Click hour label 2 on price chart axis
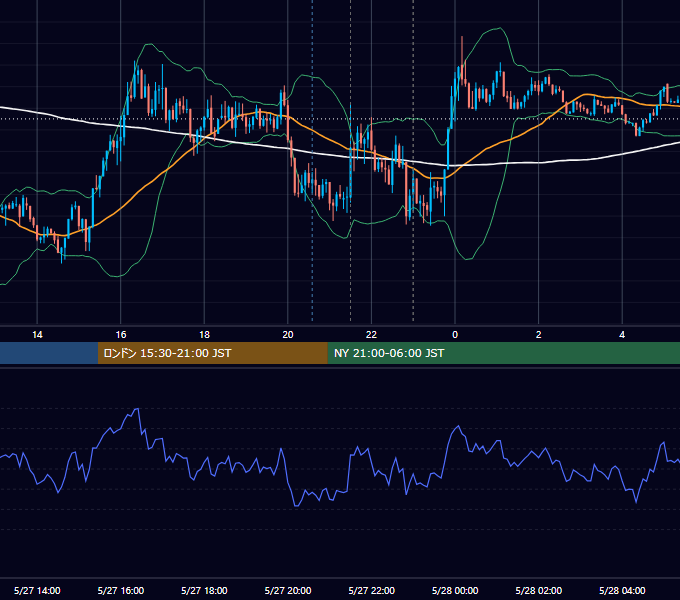Image resolution: width=680 pixels, height=600 pixels. click(x=539, y=335)
